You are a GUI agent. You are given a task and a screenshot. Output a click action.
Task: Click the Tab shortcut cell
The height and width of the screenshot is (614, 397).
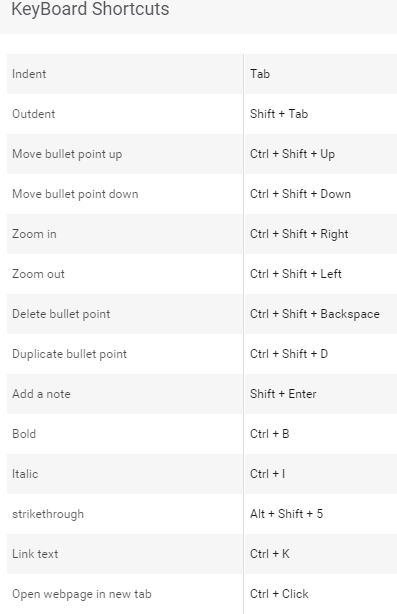click(260, 74)
